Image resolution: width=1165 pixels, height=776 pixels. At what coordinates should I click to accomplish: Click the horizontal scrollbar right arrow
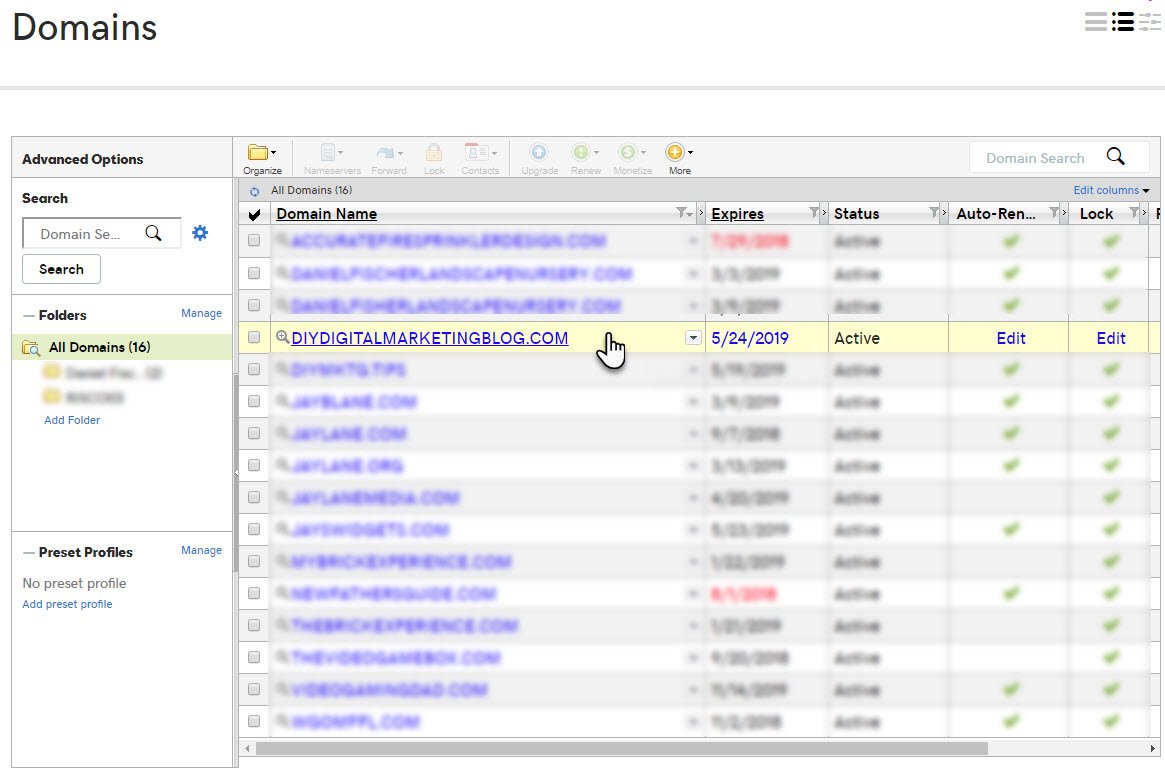1152,748
